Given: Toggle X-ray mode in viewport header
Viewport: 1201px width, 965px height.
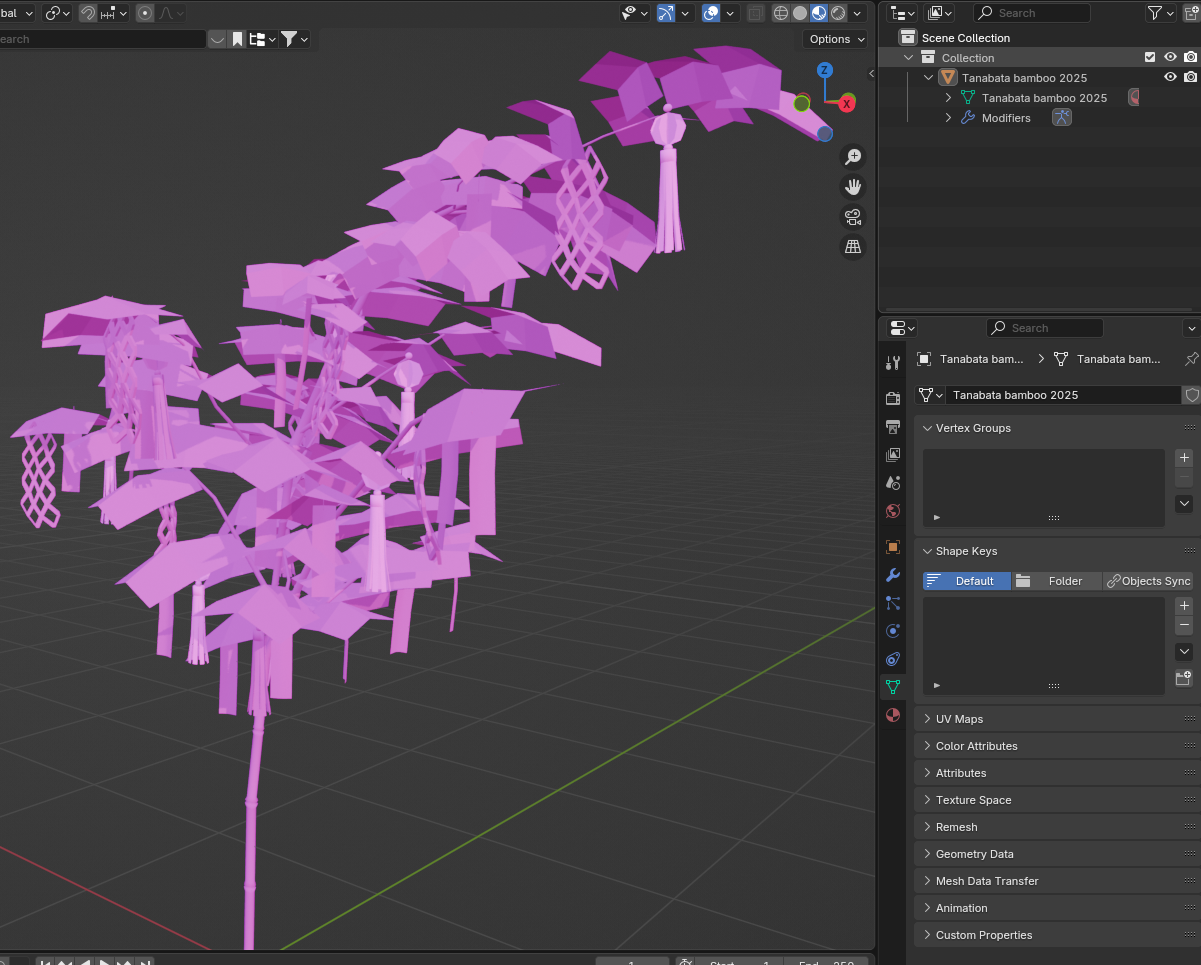Looking at the screenshot, I should [756, 13].
